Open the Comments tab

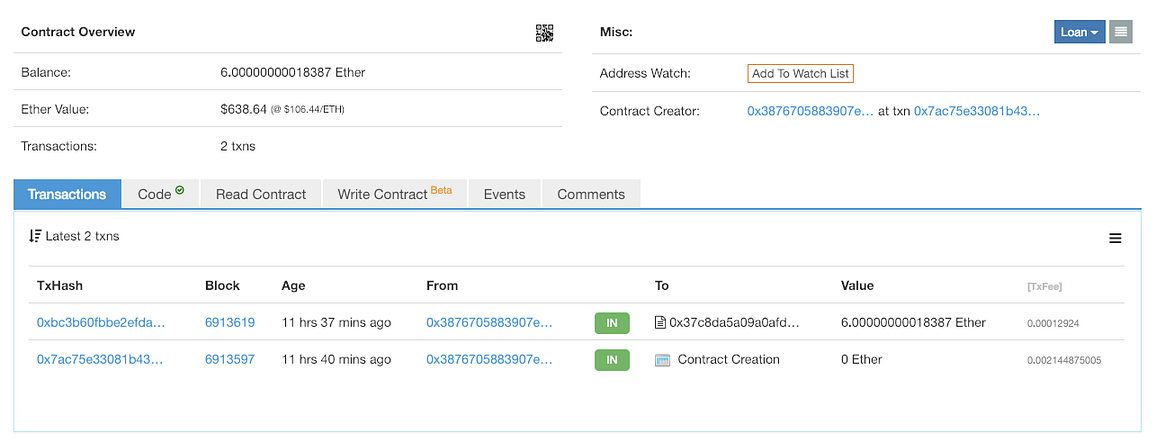(591, 194)
